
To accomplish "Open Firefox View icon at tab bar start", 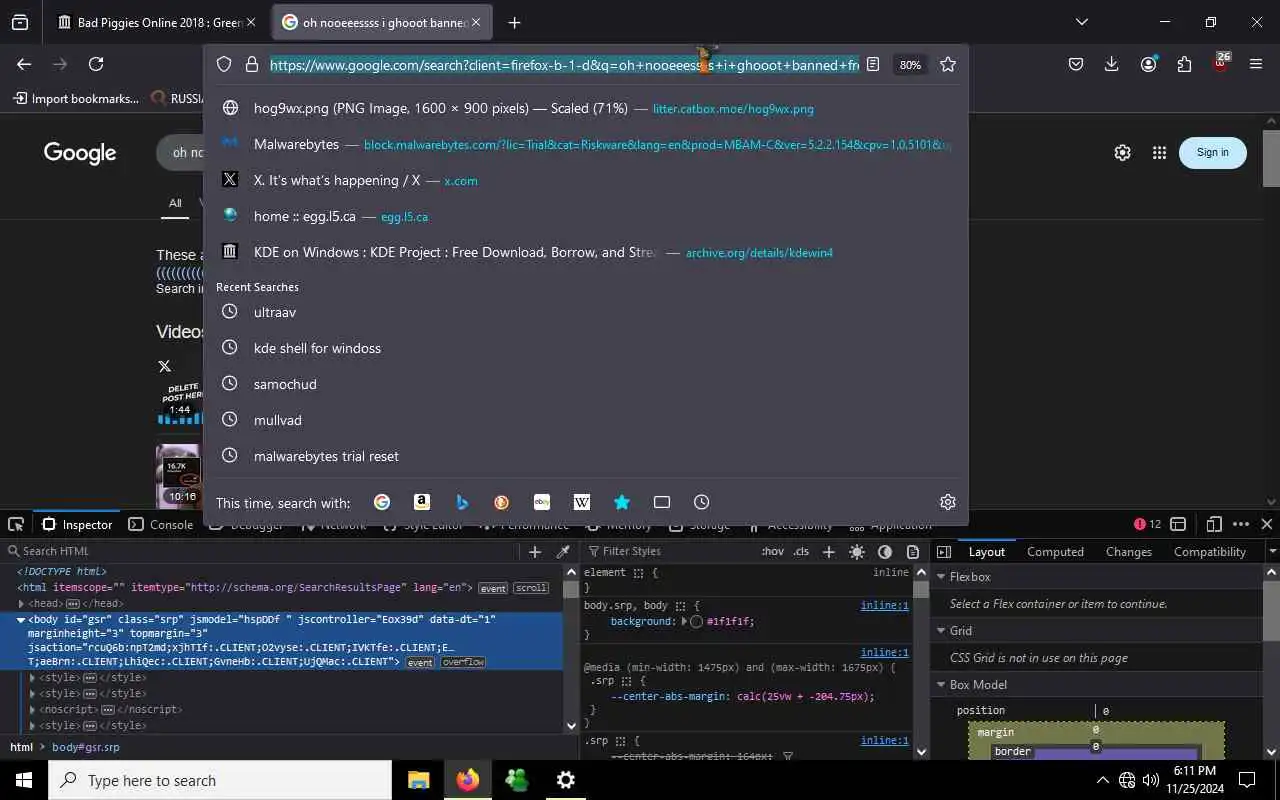I will (20, 22).
